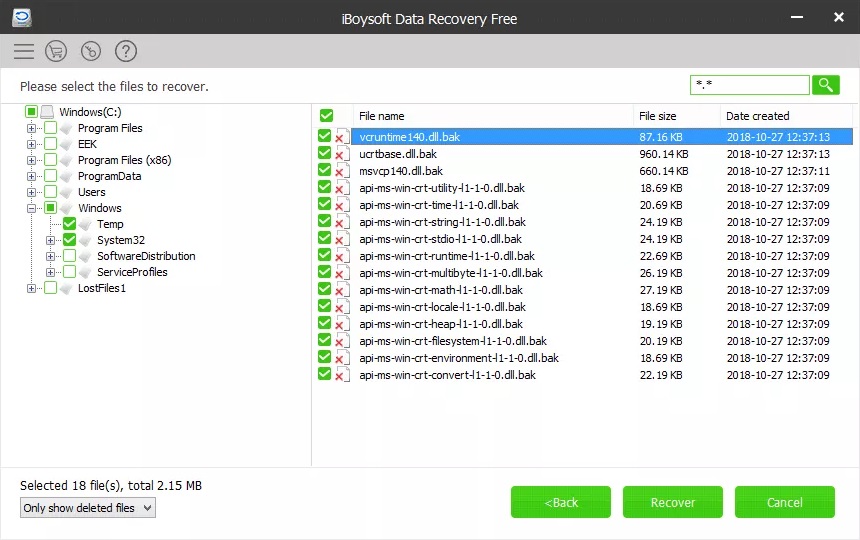
Task: Click the Program Files folder icon
Action: [x=66, y=128]
